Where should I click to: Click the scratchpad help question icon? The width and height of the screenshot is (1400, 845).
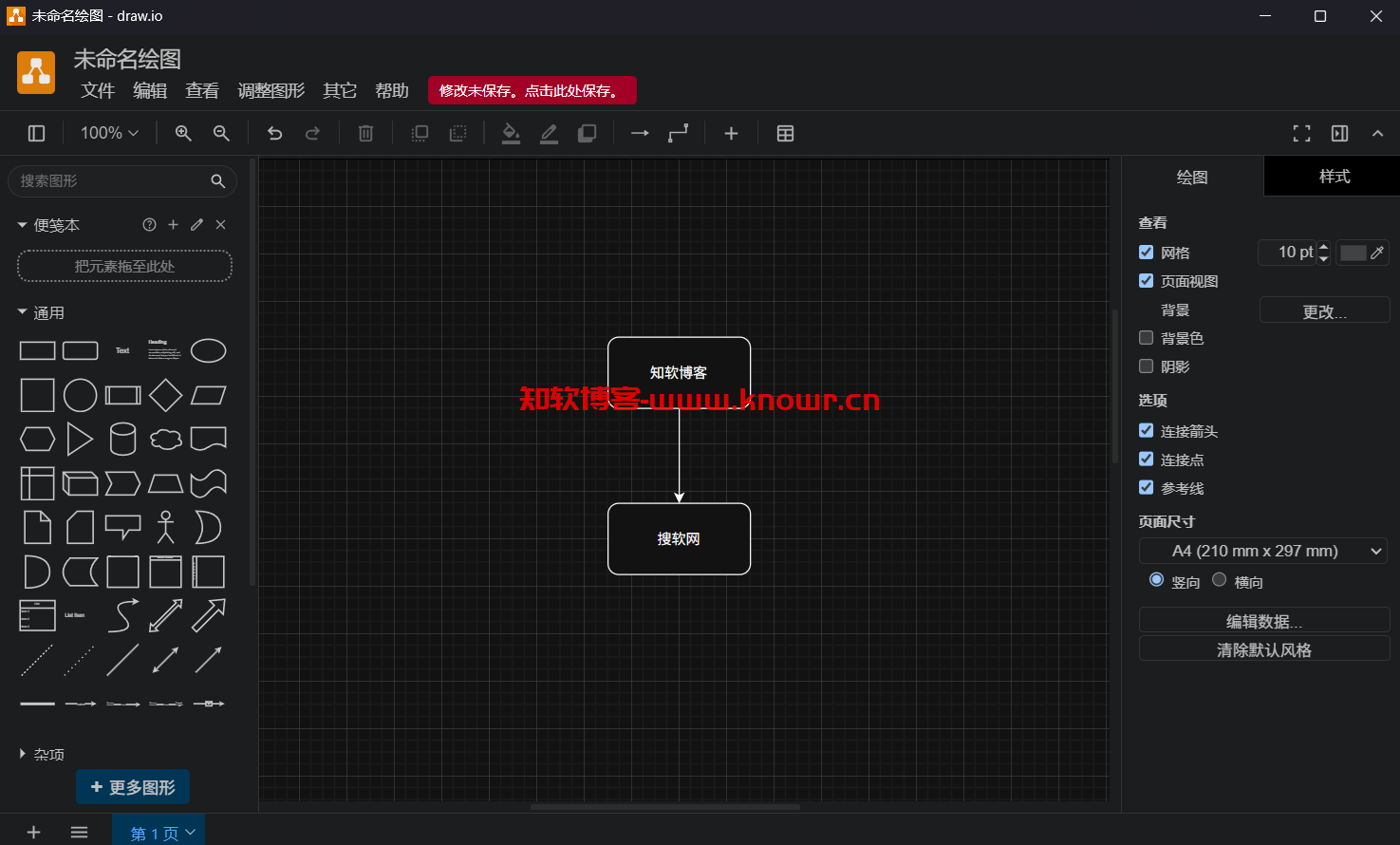click(x=149, y=225)
